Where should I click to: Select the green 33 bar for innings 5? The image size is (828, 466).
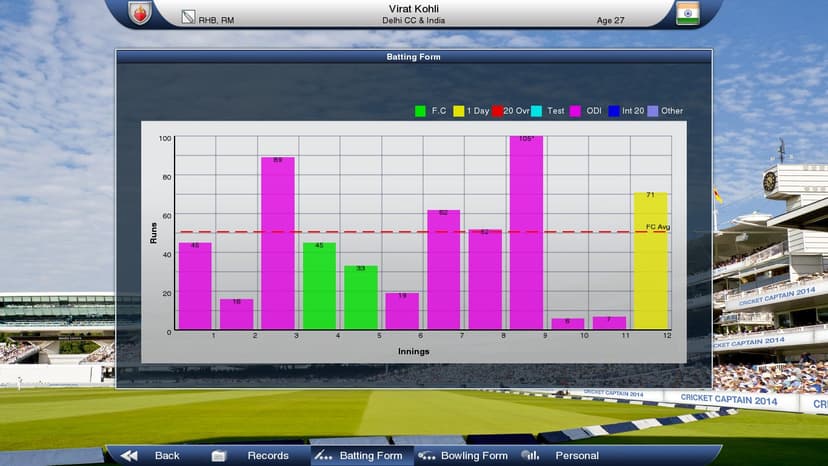361,298
